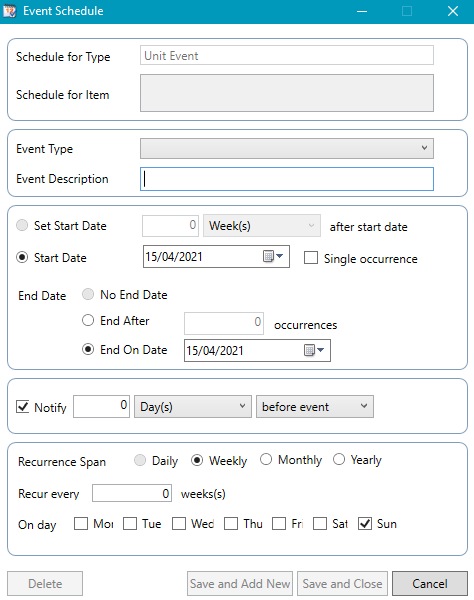Open the Start Date calendar picker icon
474x600 pixels.
pos(273,256)
